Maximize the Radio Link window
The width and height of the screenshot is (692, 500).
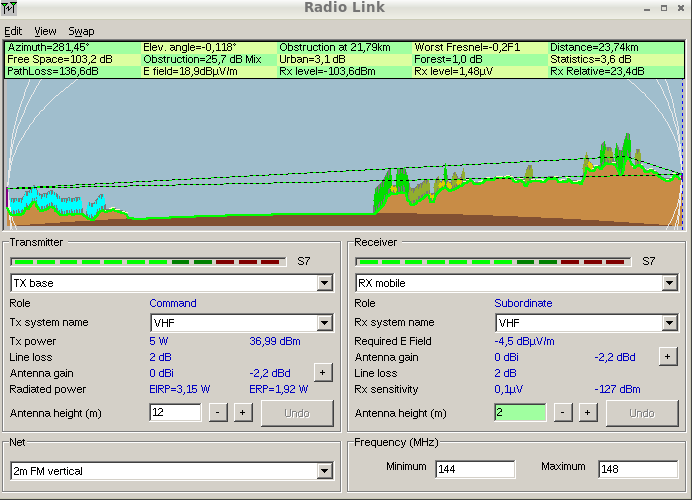coord(664,8)
